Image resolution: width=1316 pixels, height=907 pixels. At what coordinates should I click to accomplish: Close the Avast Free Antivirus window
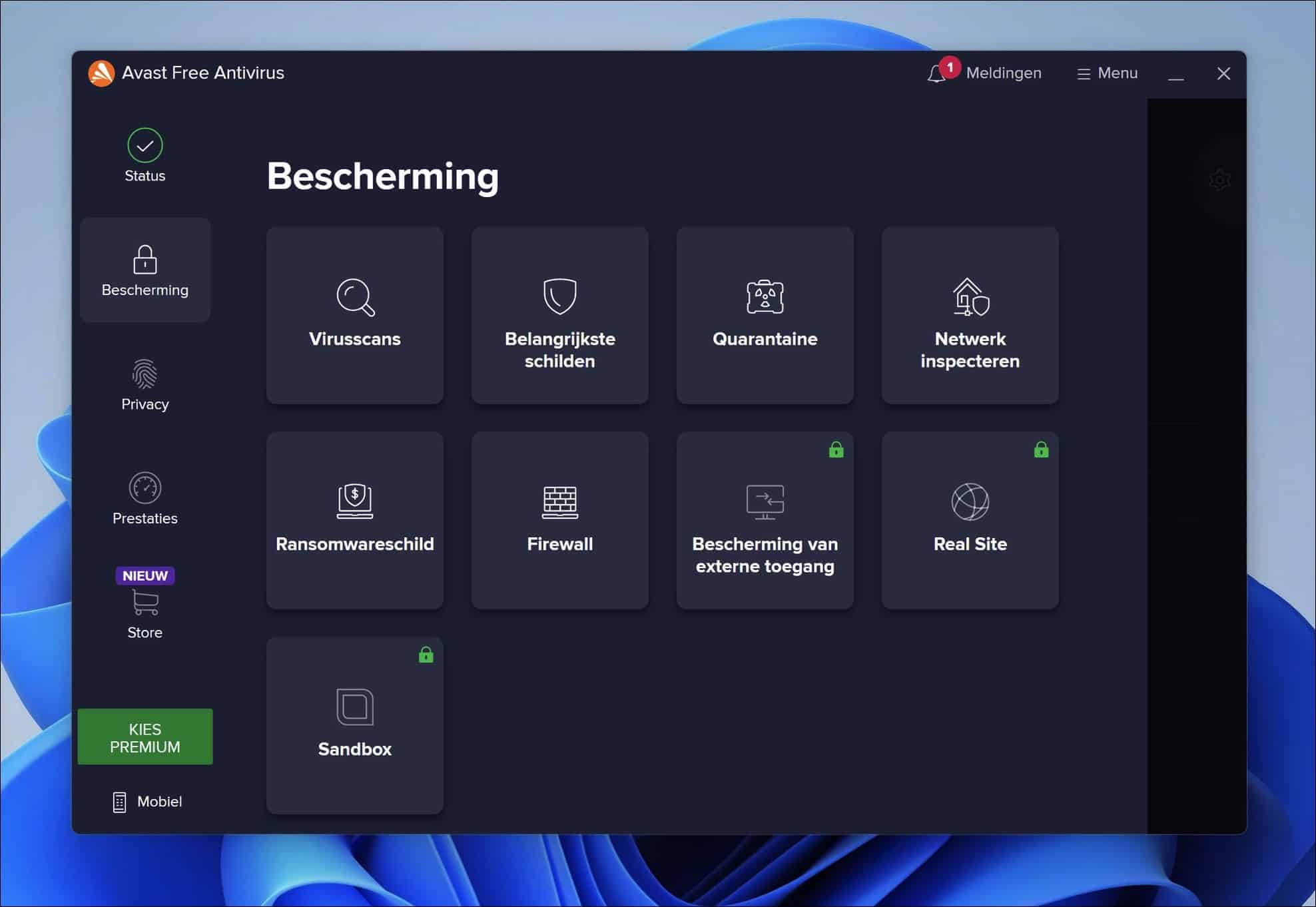(1223, 74)
